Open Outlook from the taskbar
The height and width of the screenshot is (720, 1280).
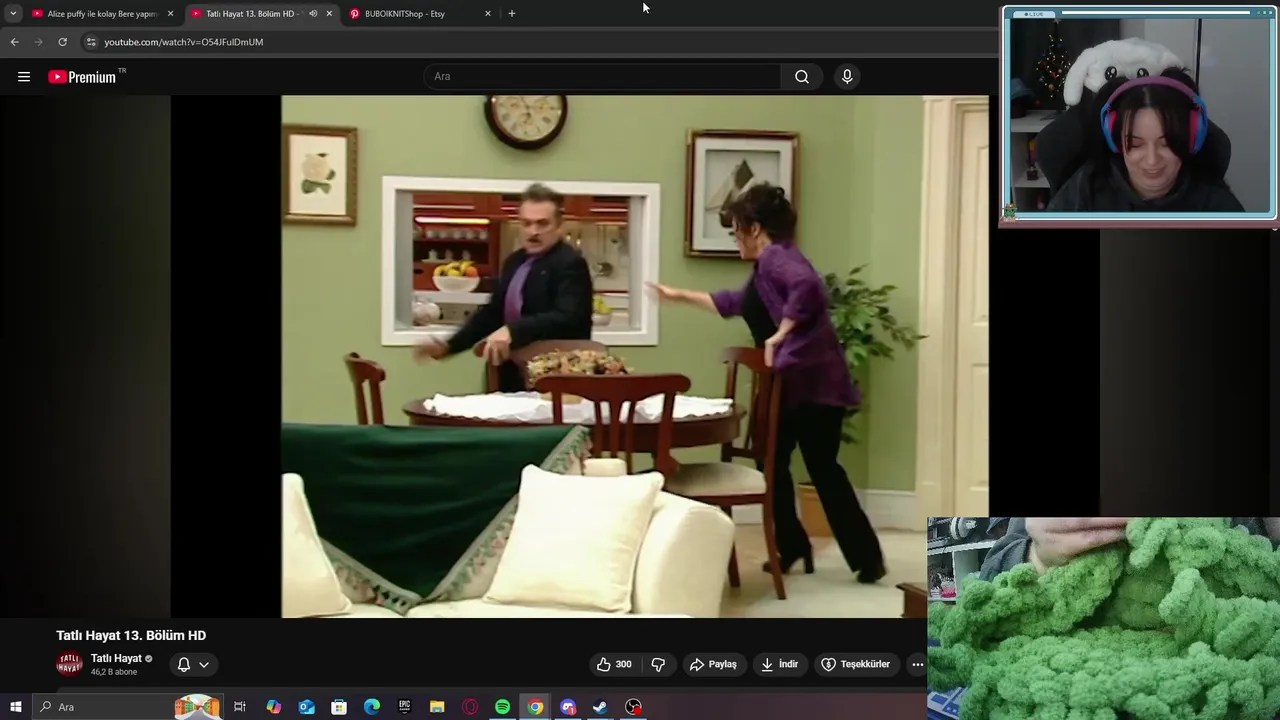coord(306,707)
